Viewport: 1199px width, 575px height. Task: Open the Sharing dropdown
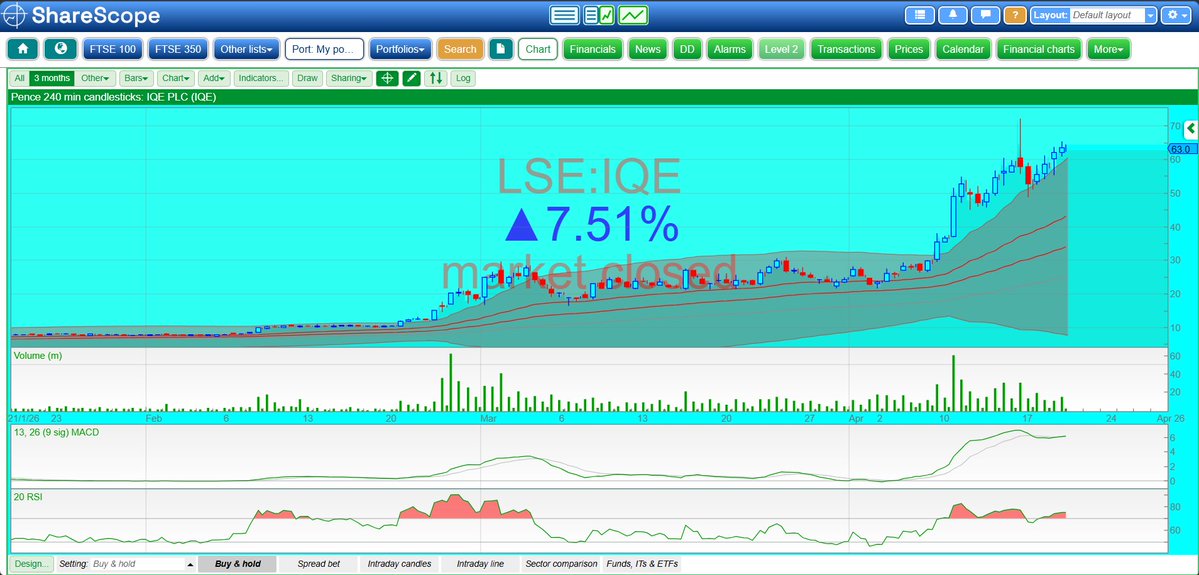click(349, 78)
